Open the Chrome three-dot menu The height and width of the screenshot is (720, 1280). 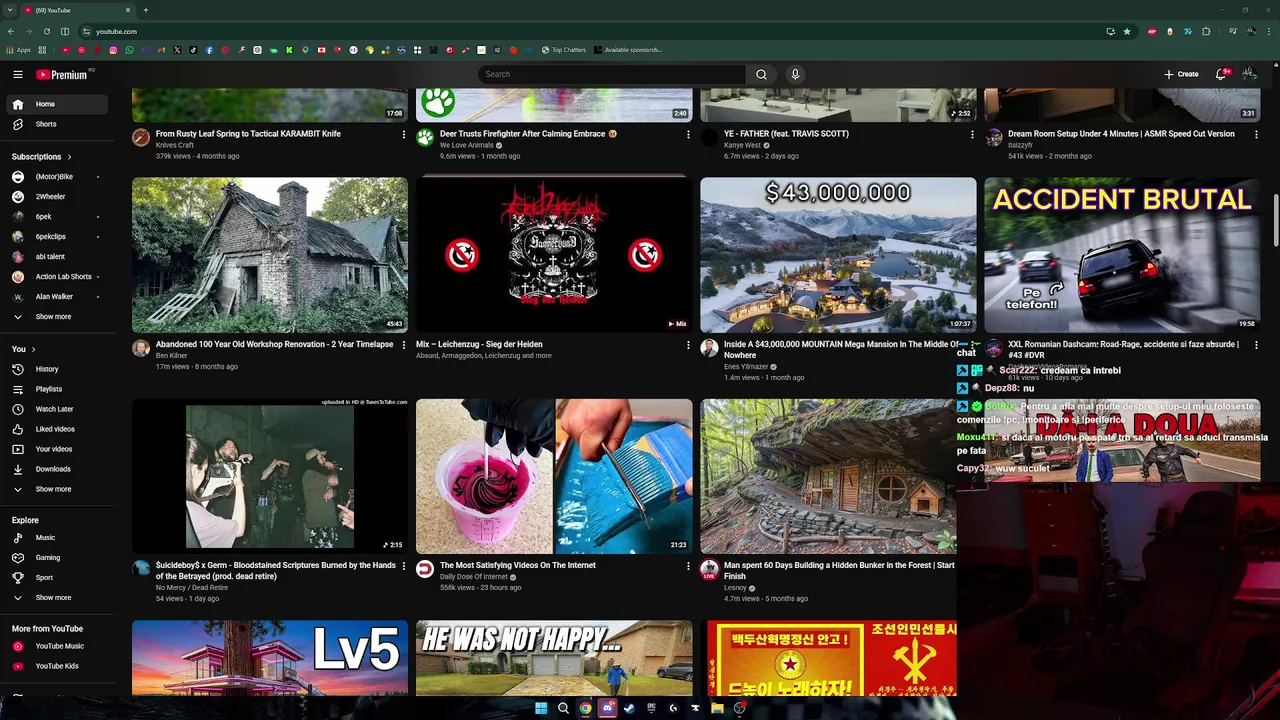point(1269,31)
